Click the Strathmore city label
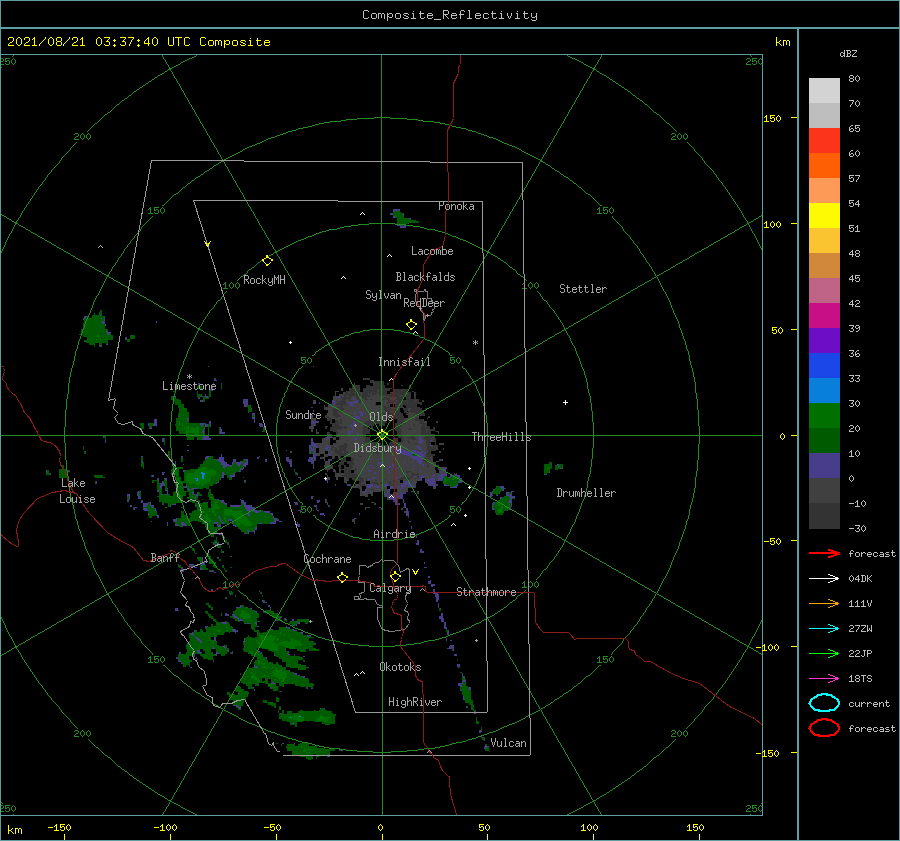This screenshot has width=900, height=841. click(486, 592)
